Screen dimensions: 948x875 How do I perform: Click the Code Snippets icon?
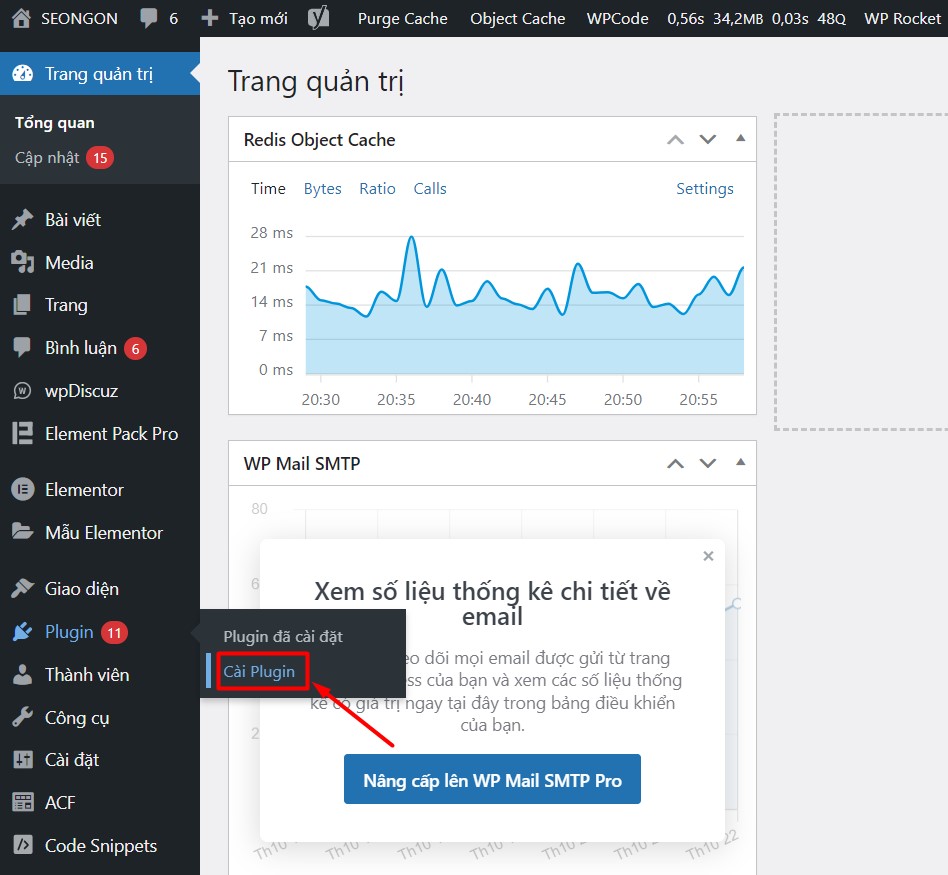click(x=22, y=845)
